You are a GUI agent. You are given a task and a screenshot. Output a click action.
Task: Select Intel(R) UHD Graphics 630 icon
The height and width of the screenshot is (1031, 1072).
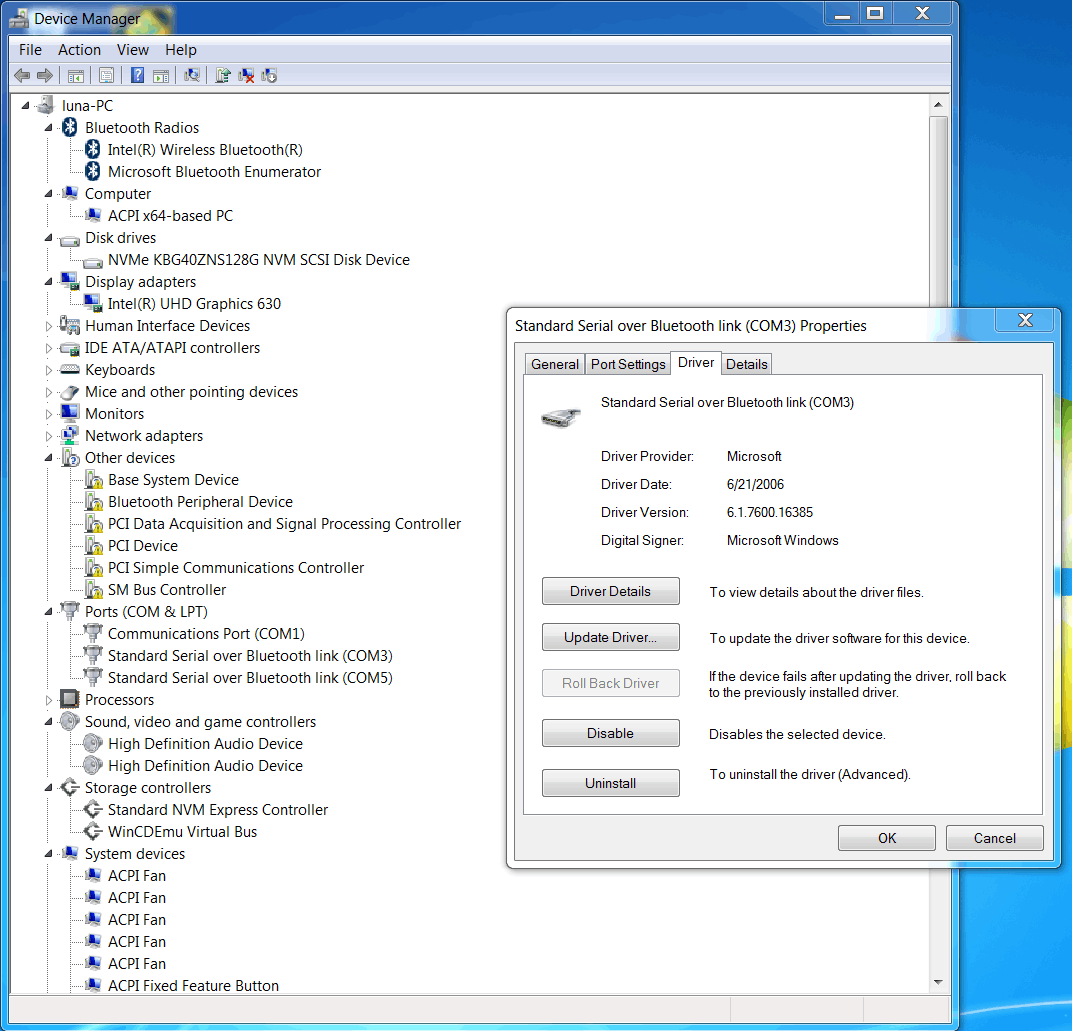pyautogui.click(x=93, y=303)
